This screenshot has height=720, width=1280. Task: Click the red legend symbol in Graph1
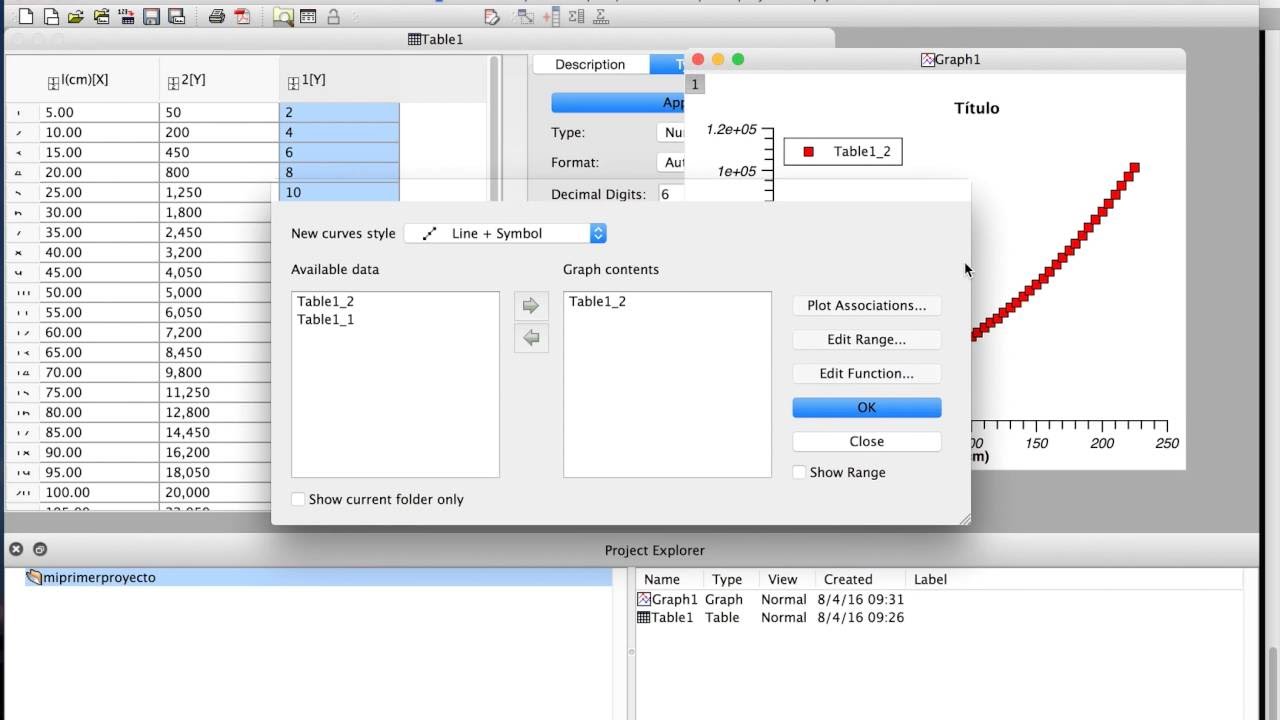coord(809,152)
